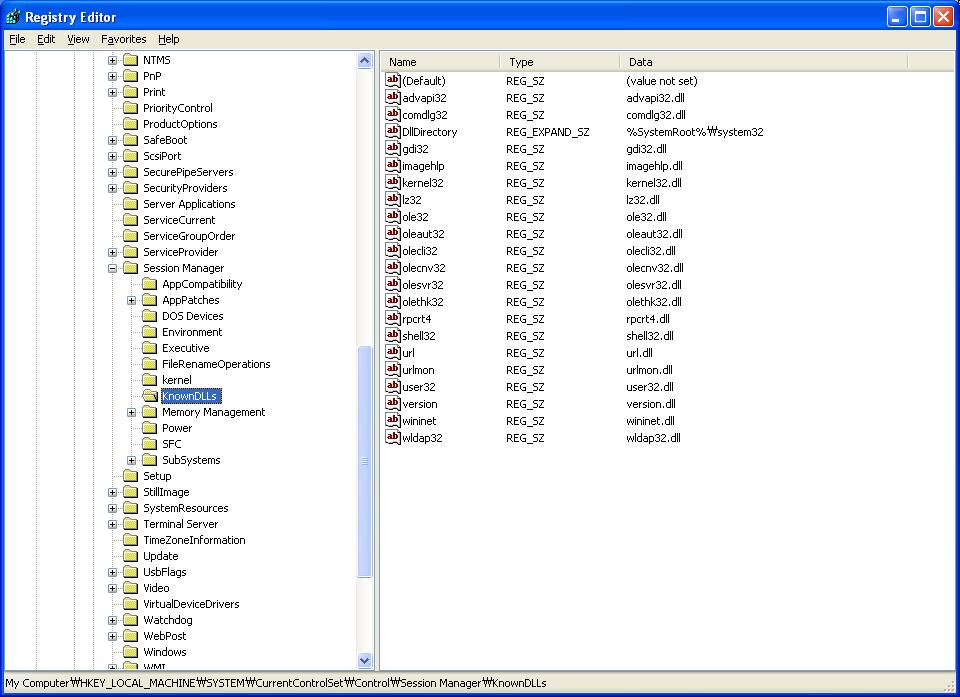Select the olethk32 value name

pyautogui.click(x=422, y=302)
